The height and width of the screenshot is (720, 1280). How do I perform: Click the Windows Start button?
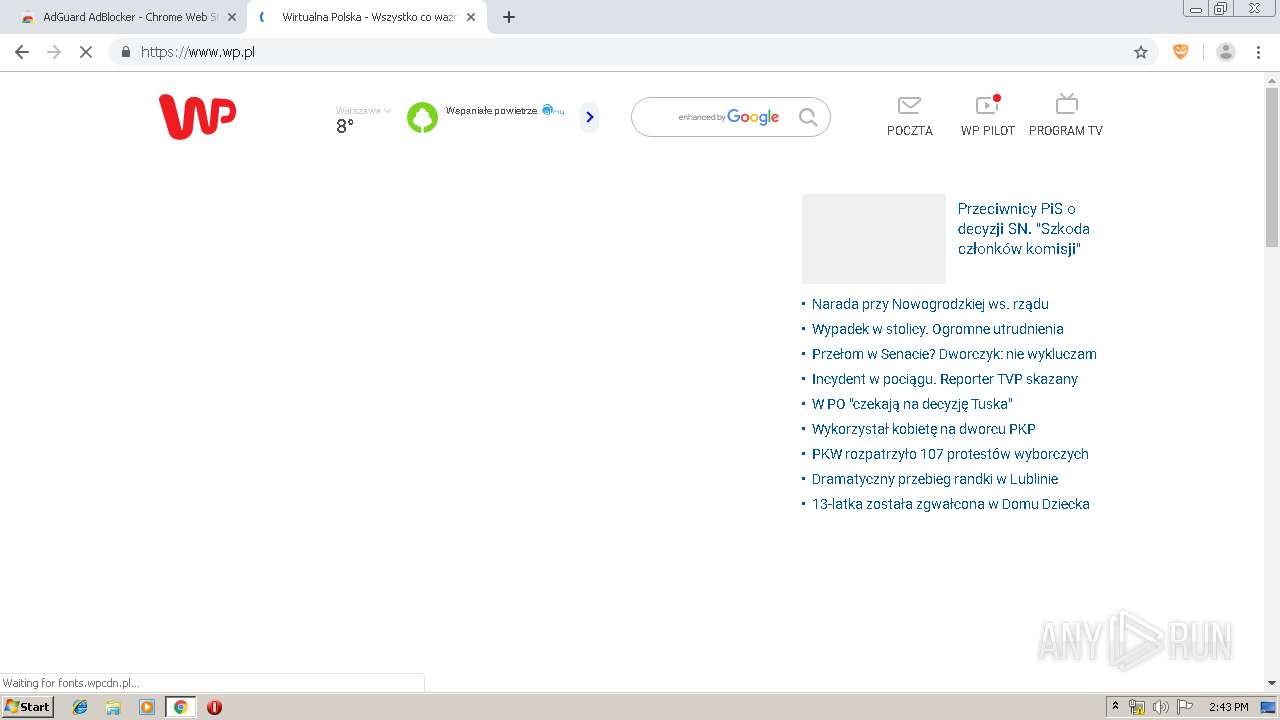[28, 707]
